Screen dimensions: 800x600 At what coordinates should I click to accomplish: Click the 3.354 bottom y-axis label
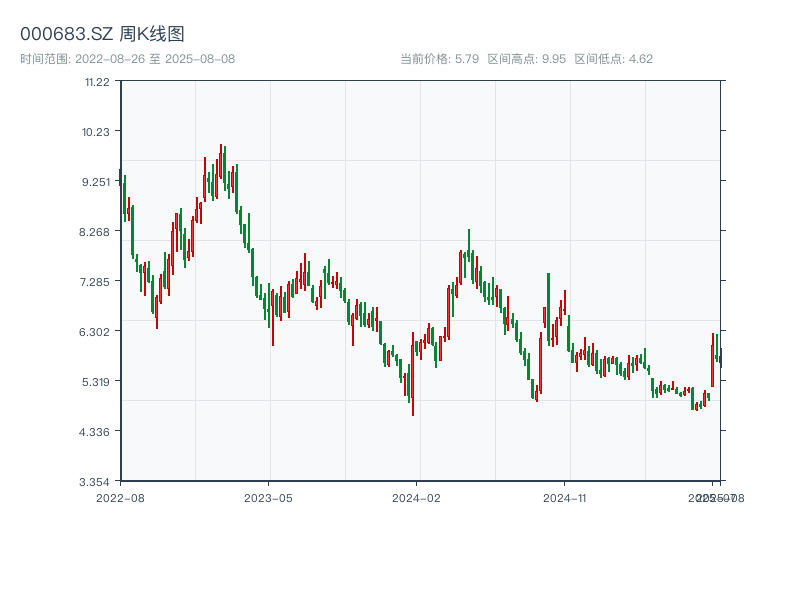click(x=97, y=482)
